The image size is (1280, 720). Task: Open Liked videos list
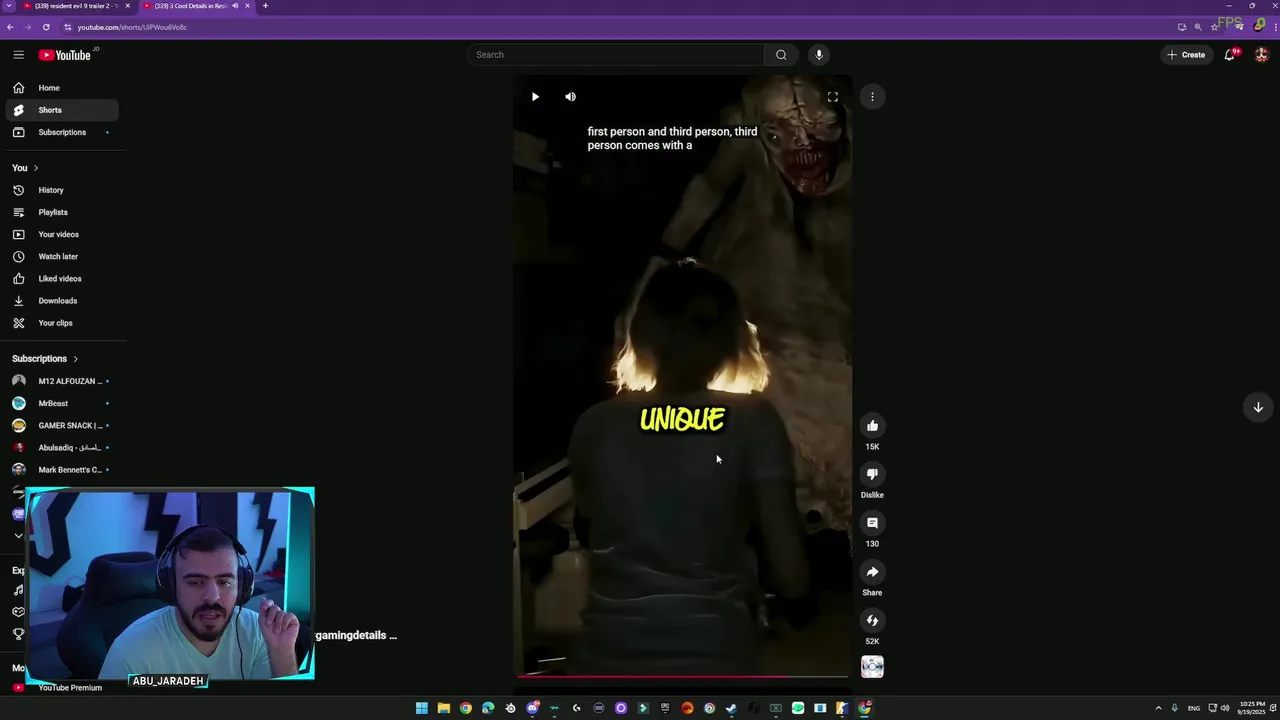click(x=62, y=278)
